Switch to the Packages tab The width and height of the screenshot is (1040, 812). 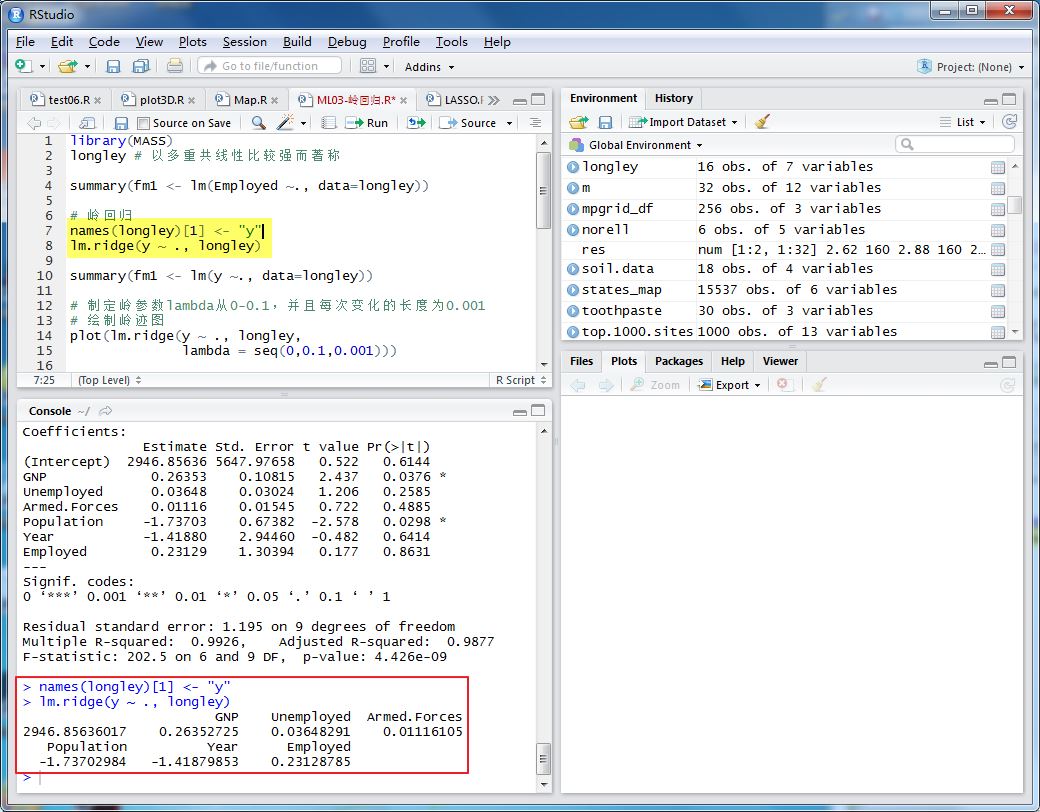[679, 361]
